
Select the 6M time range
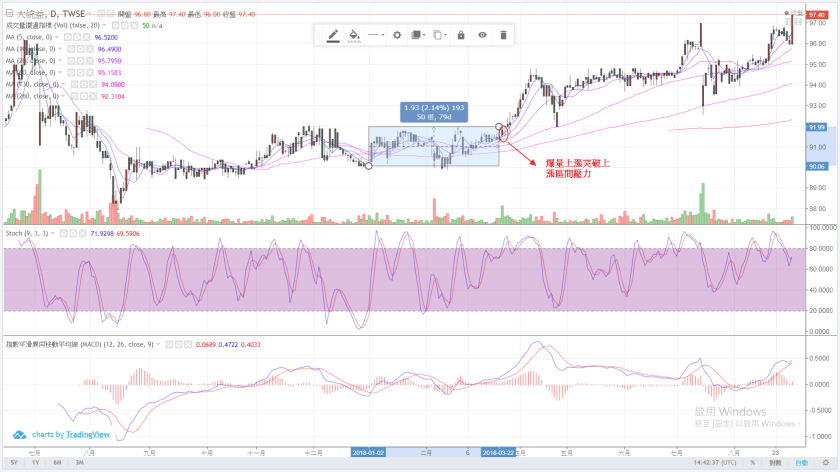click(57, 463)
